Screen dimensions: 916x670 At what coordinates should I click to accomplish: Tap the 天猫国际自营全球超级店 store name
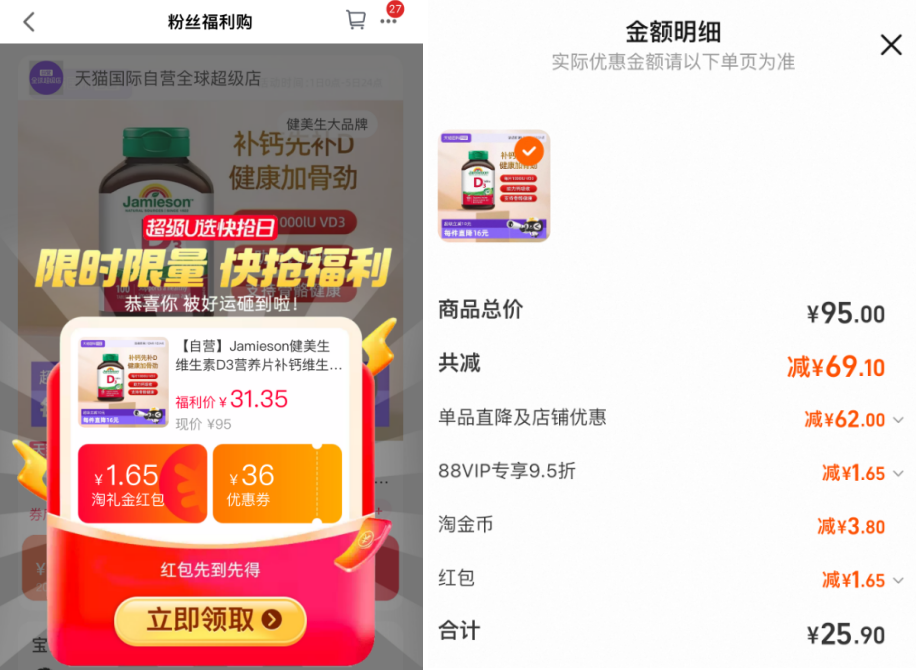click(x=168, y=78)
